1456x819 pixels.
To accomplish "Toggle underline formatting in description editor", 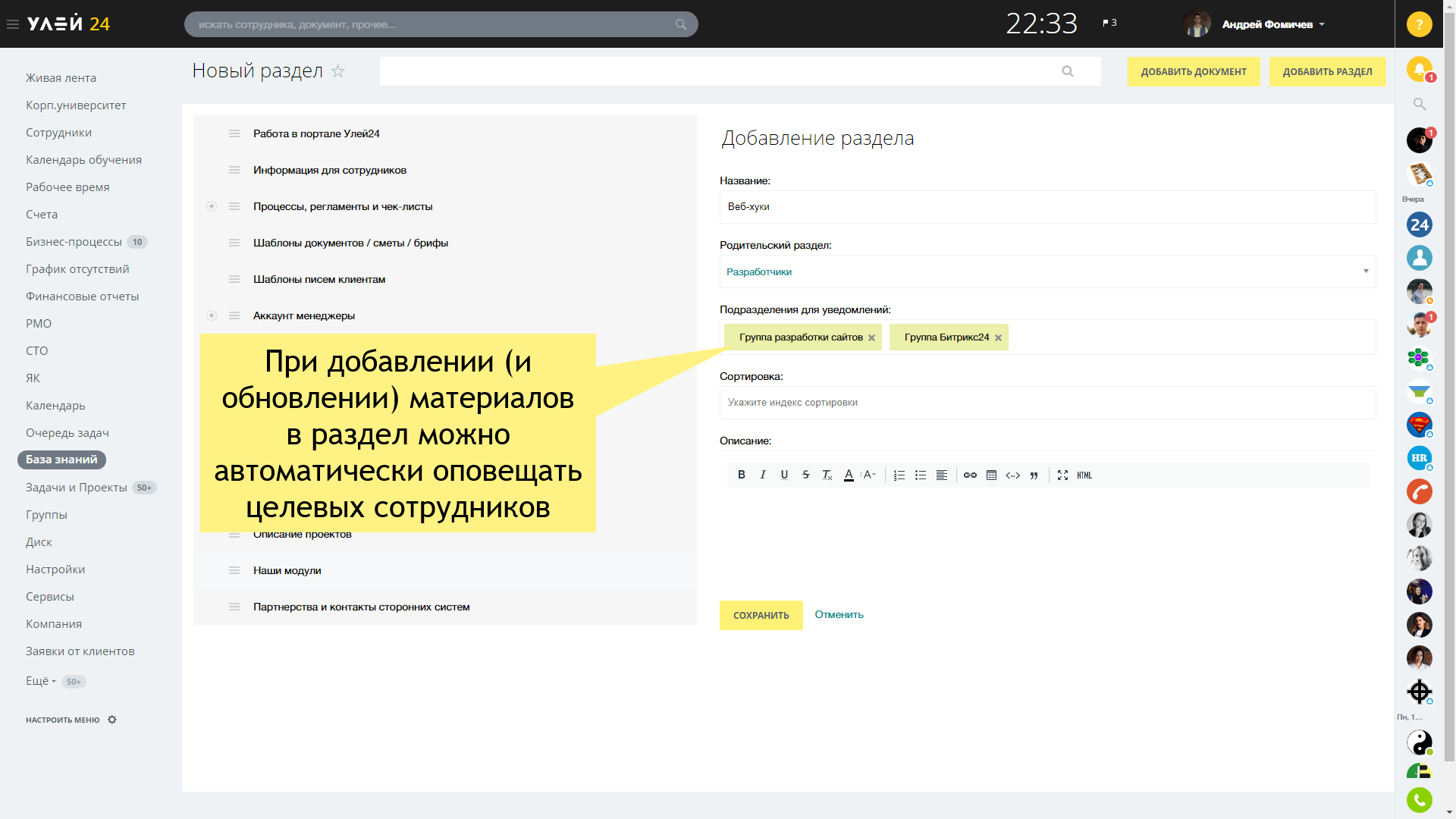I will (784, 475).
